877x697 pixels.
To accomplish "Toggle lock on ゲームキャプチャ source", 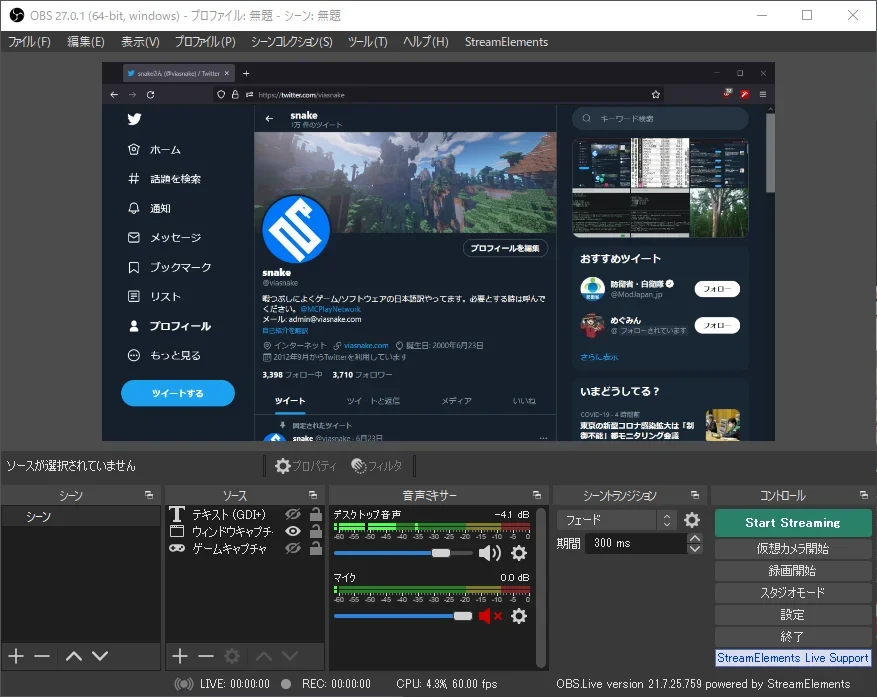I will click(315, 548).
